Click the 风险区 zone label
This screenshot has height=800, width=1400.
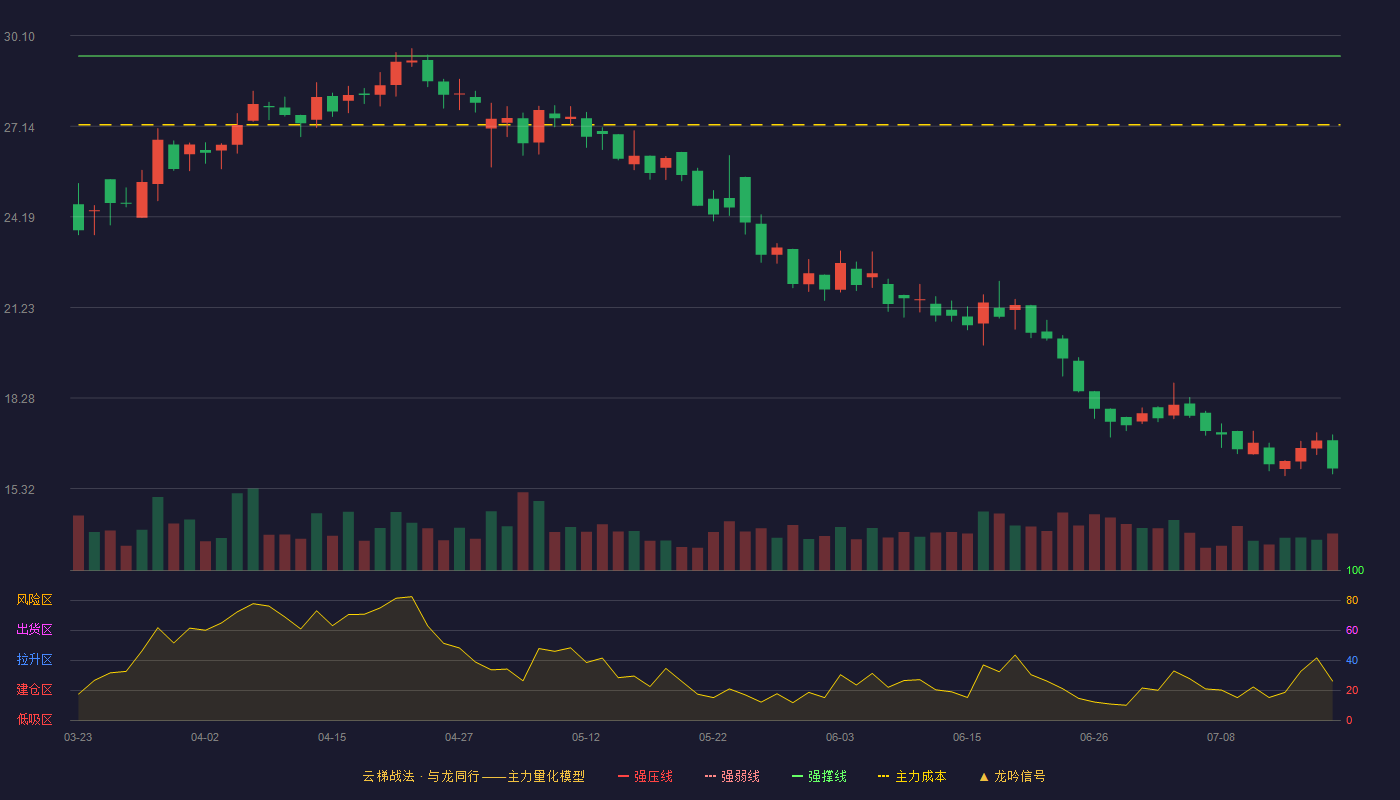(34, 600)
